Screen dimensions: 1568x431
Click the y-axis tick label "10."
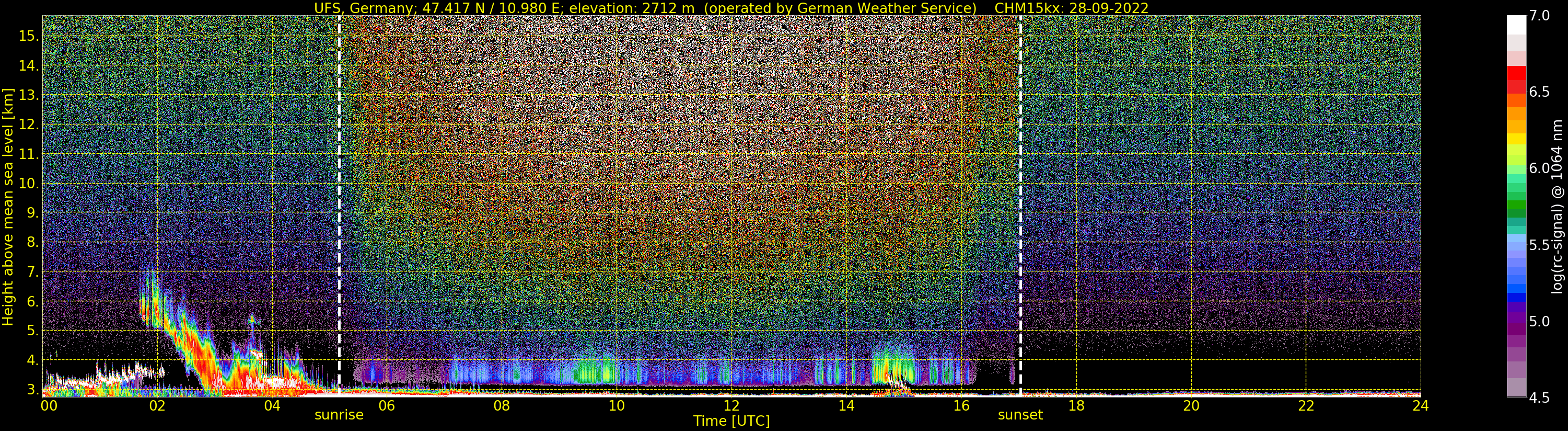[29, 184]
